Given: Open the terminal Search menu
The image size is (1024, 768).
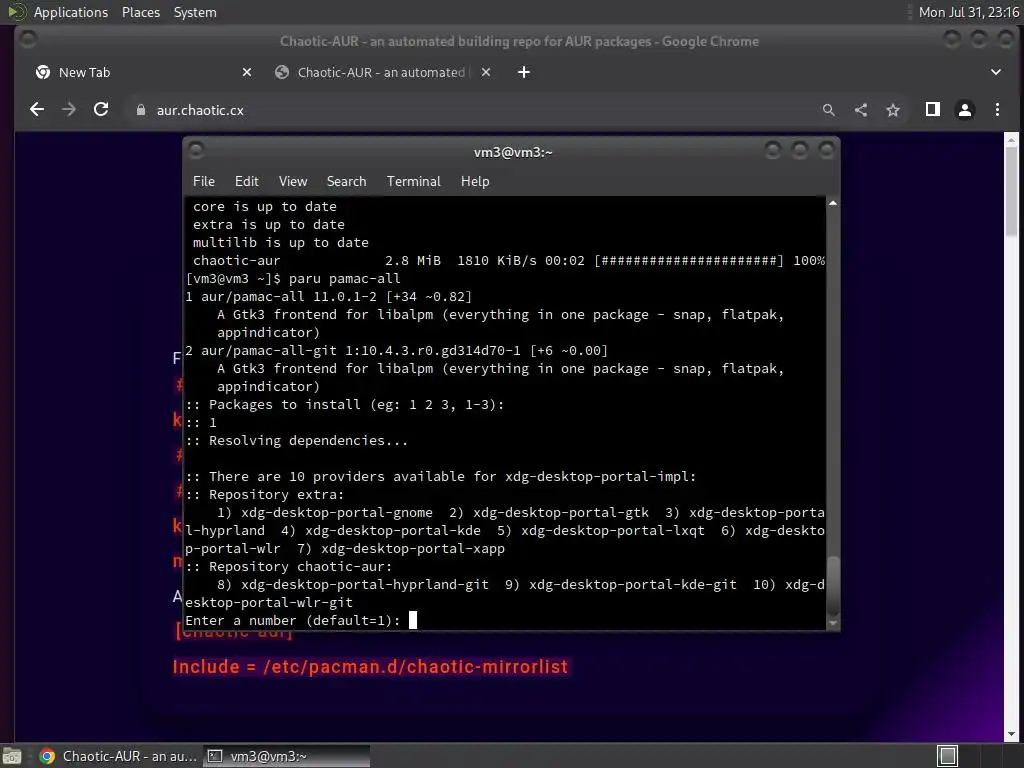Looking at the screenshot, I should (346, 182).
